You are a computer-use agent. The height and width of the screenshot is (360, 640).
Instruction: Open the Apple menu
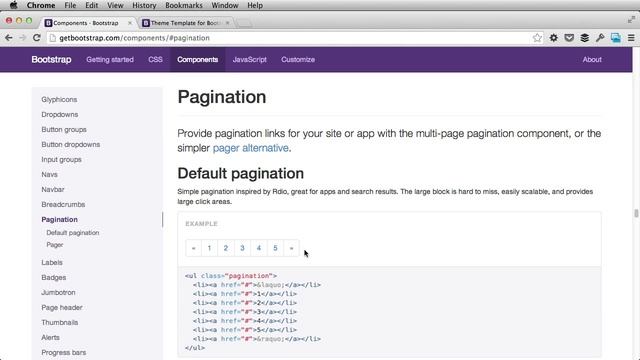[x=13, y=5]
